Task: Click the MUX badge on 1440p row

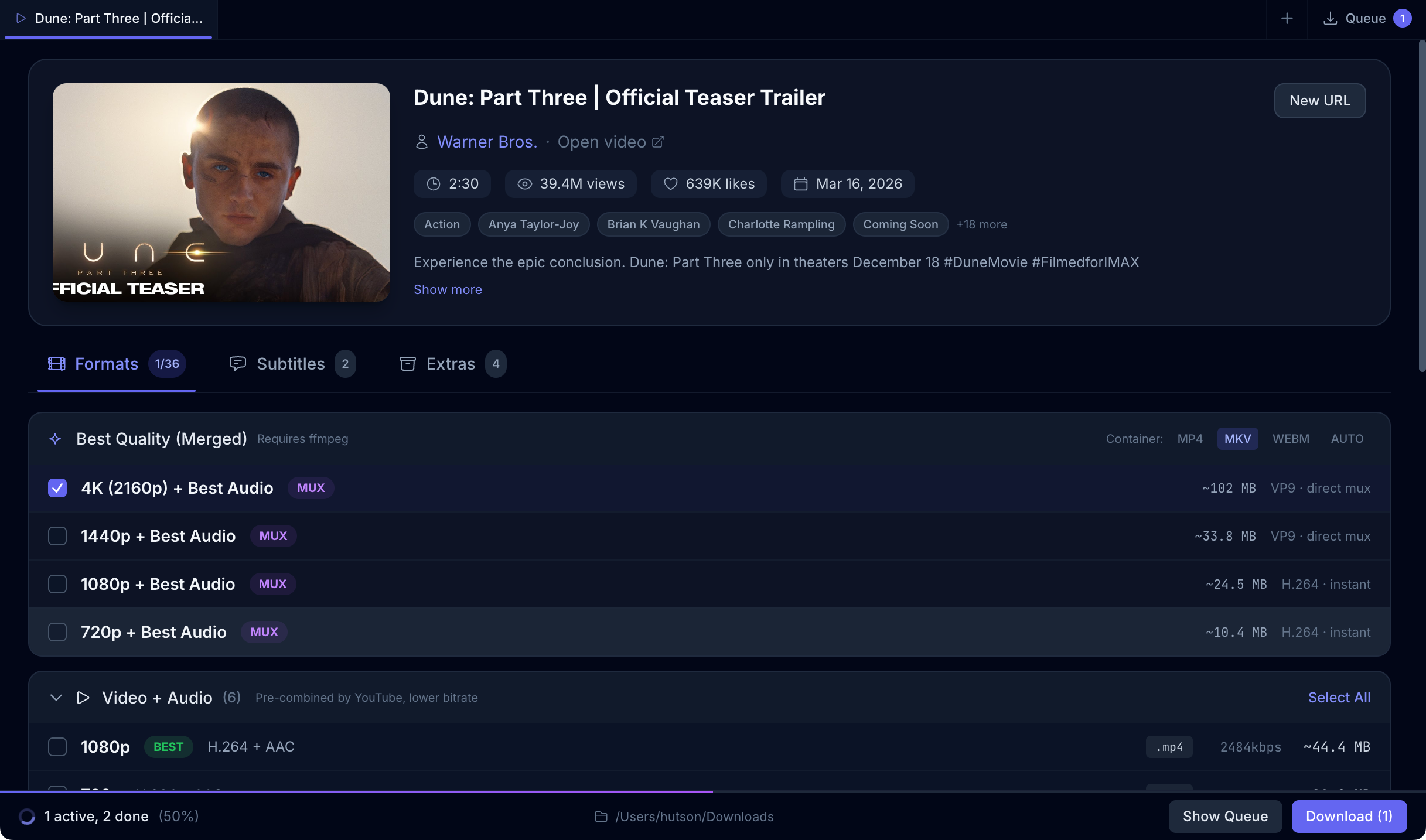Action: 273,536
